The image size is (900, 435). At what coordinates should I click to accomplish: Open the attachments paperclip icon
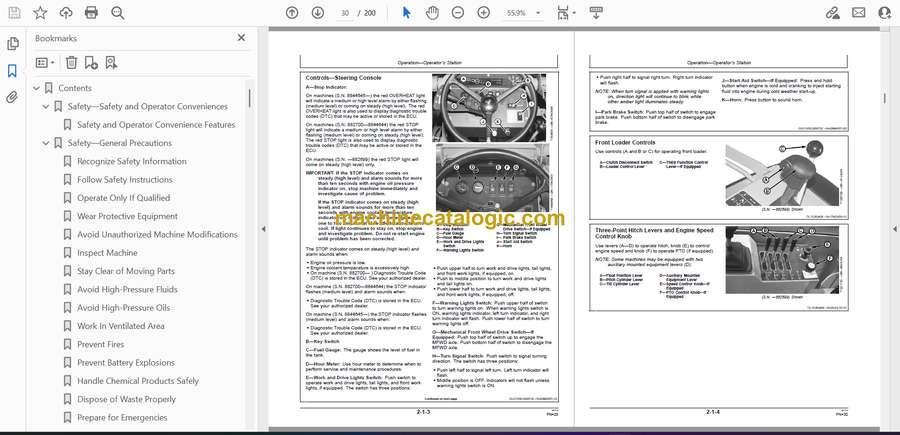[x=13, y=97]
